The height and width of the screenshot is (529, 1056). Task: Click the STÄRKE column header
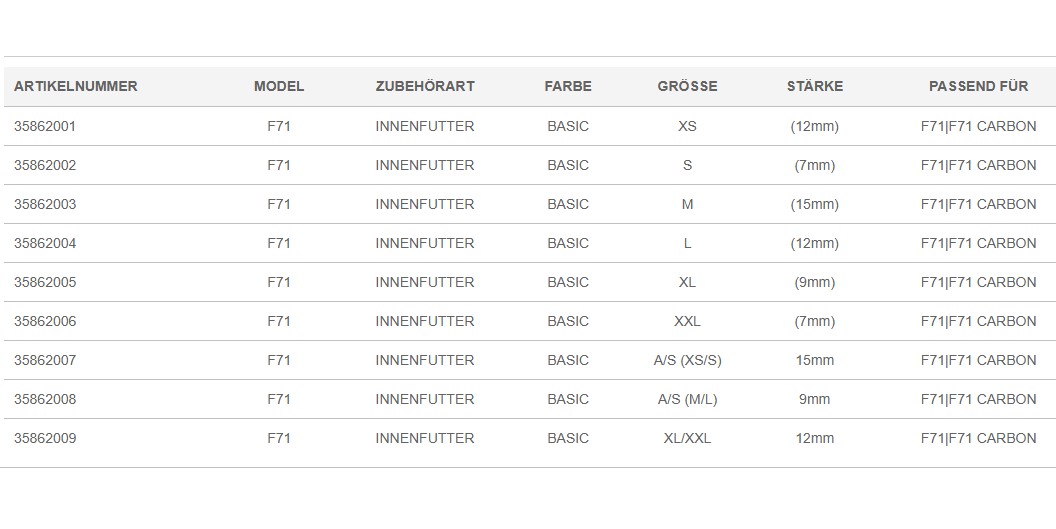coord(815,86)
